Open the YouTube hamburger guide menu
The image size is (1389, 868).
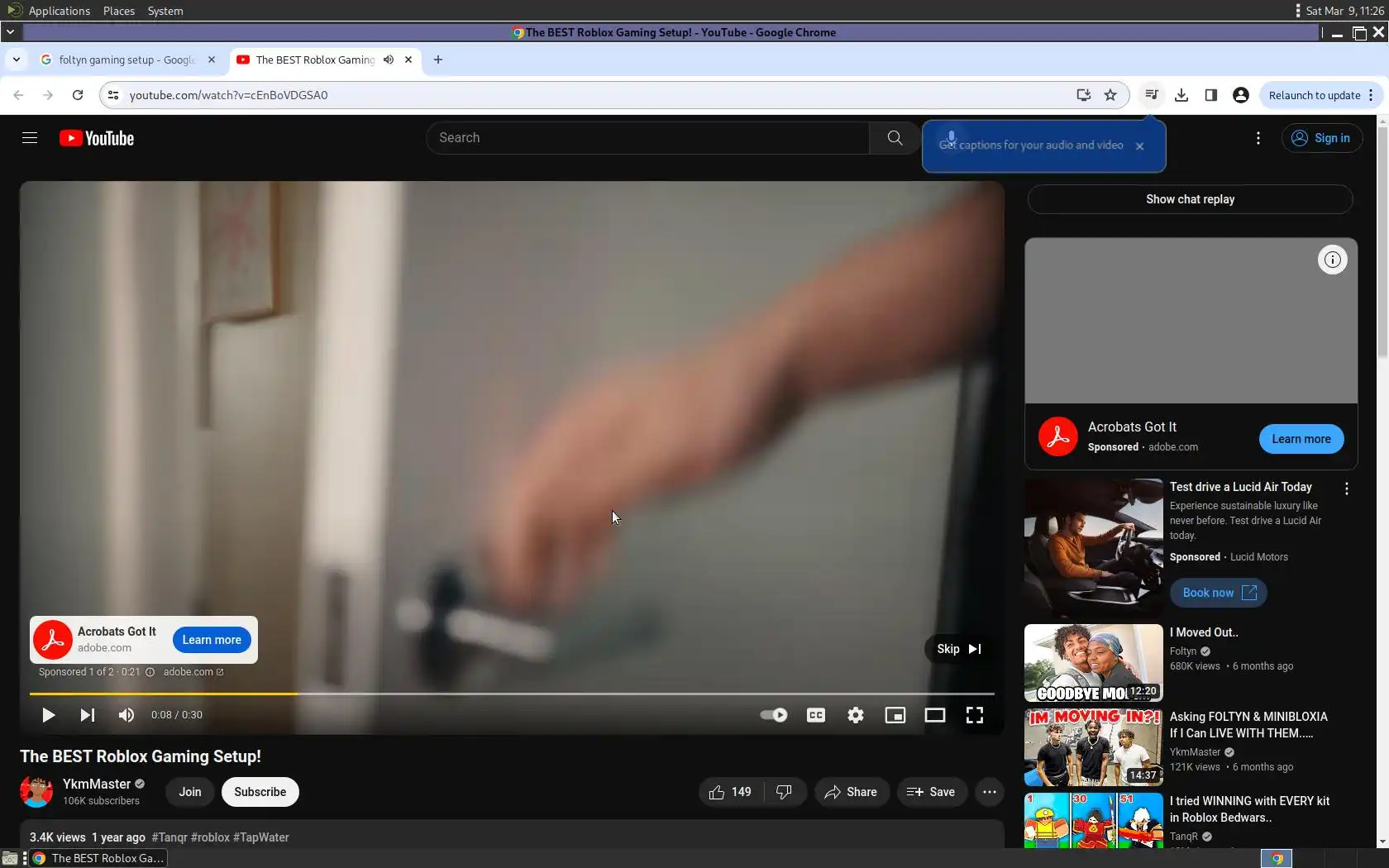[x=30, y=138]
